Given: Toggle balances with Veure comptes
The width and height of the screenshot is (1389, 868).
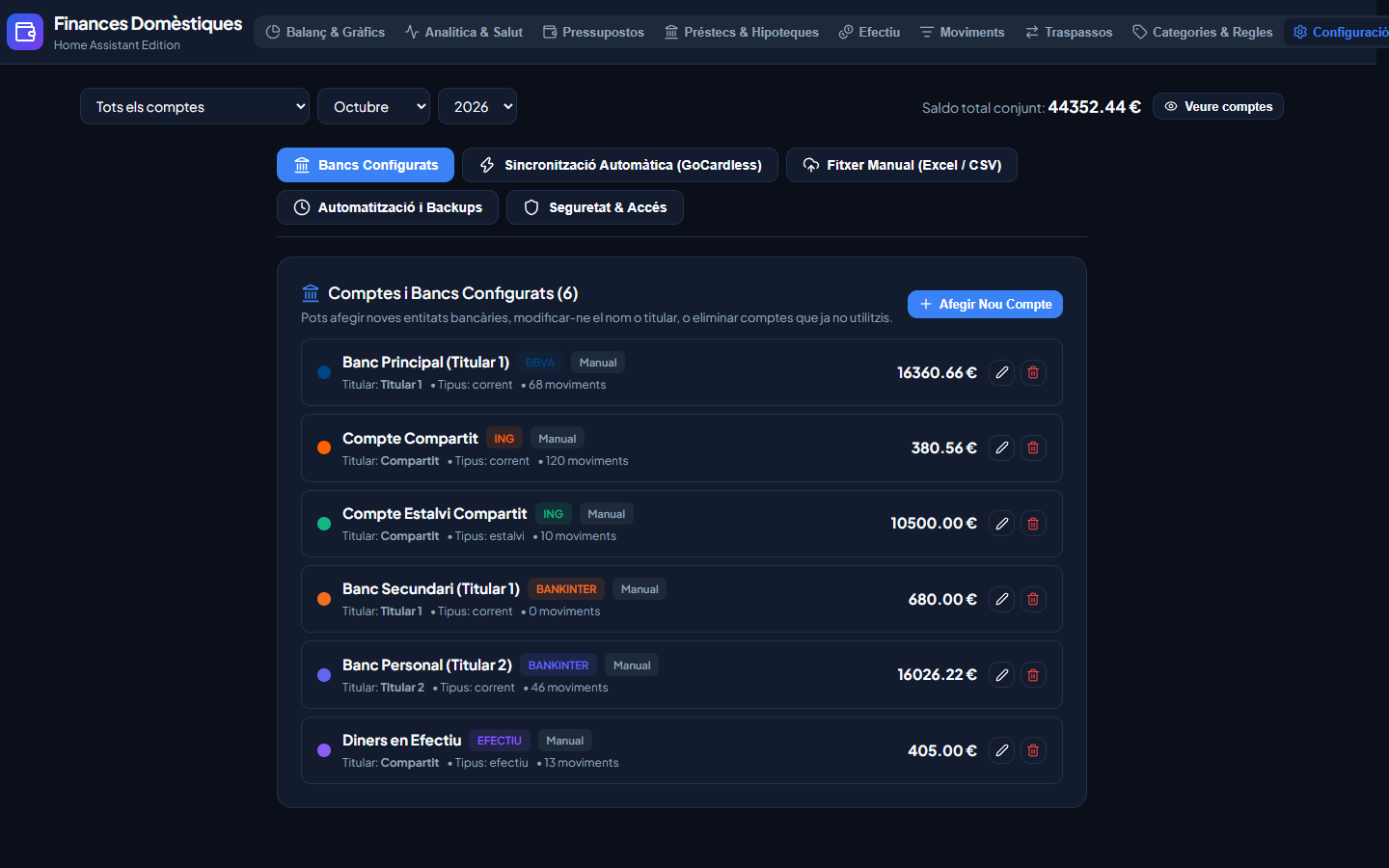Looking at the screenshot, I should [1218, 106].
